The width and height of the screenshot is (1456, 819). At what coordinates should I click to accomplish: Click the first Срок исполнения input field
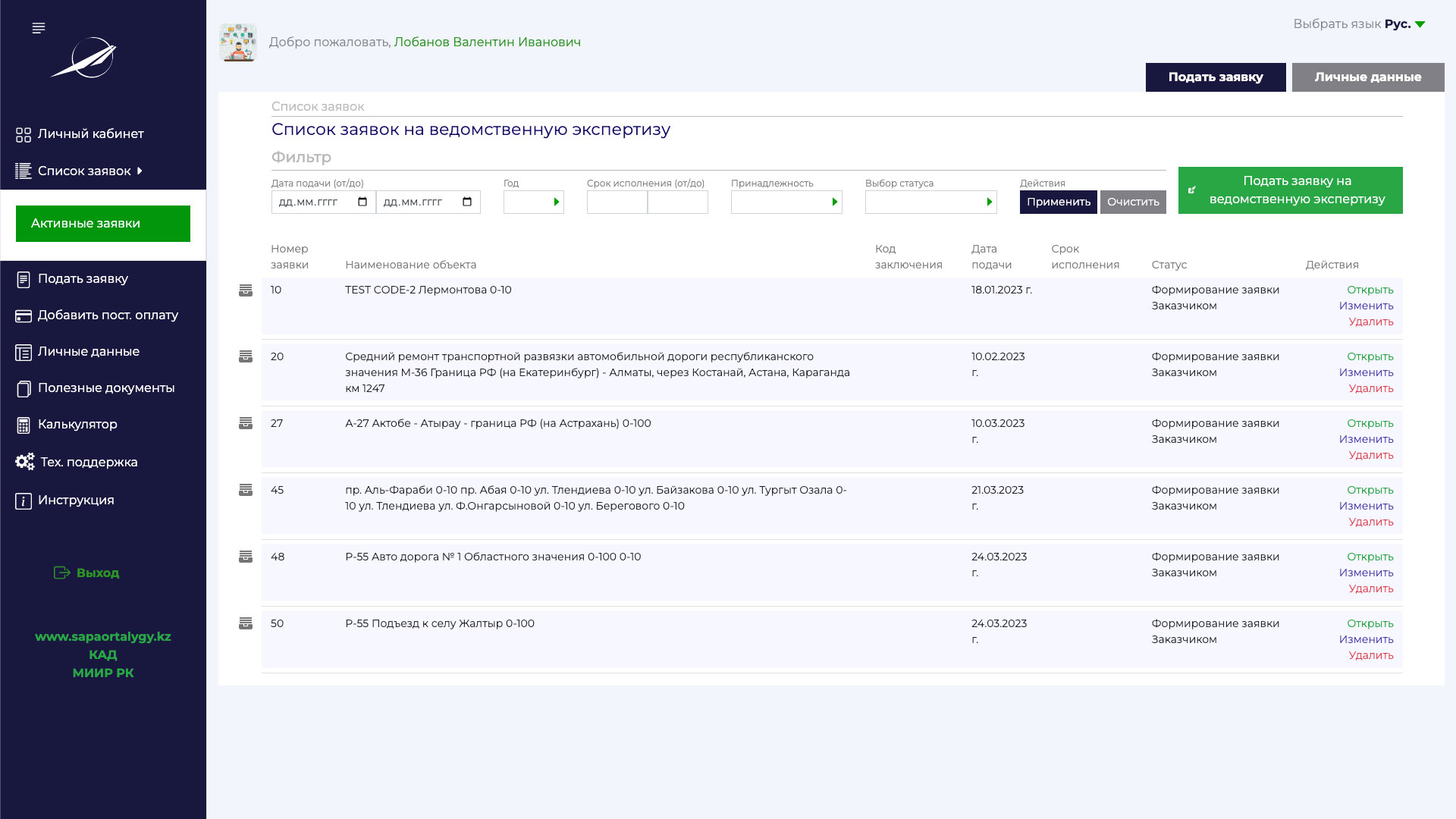tap(617, 202)
